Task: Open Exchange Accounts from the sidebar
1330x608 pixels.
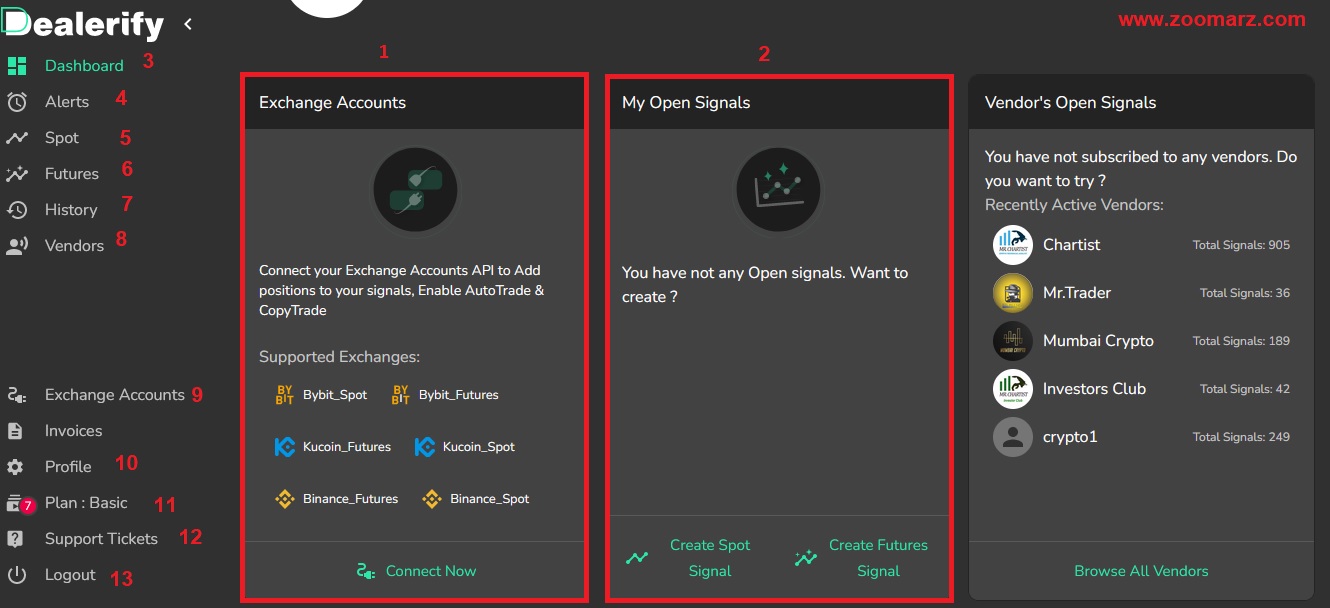Action: (115, 395)
